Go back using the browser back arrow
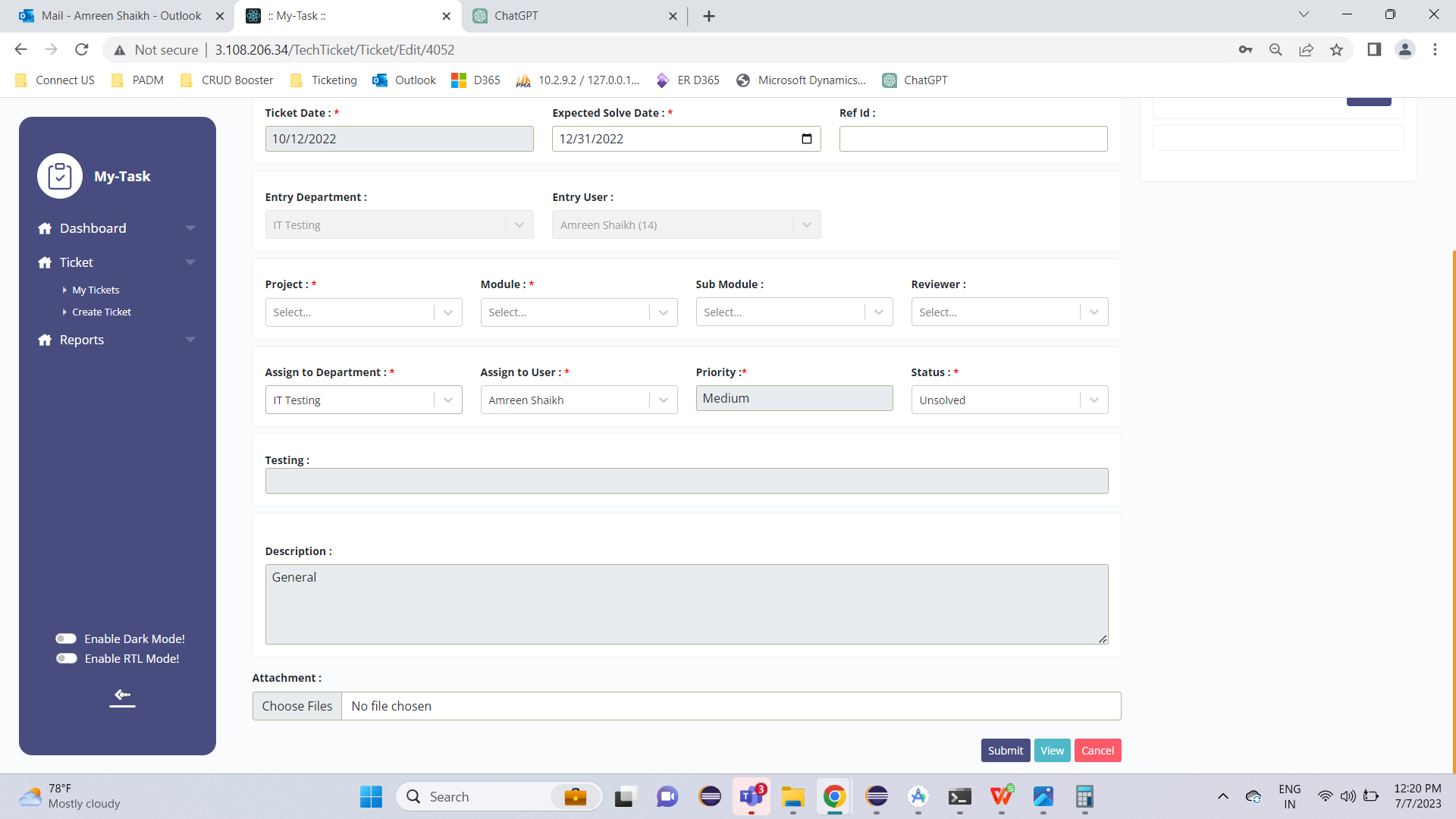Image resolution: width=1456 pixels, height=819 pixels. 20,49
